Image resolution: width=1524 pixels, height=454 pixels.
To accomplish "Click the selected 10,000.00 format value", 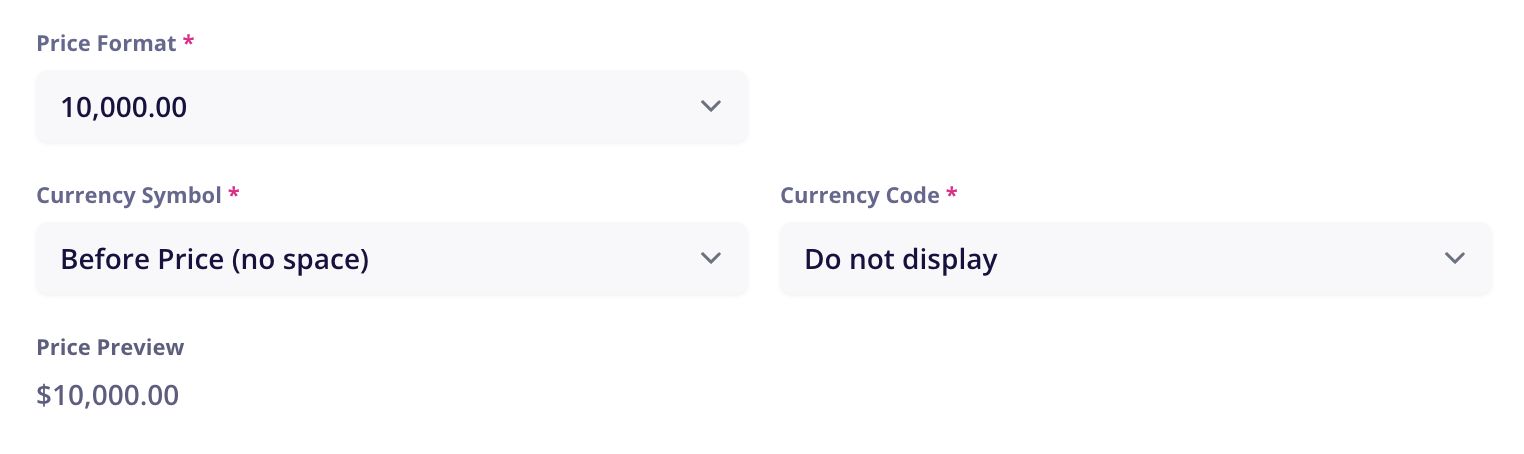I will click(124, 107).
